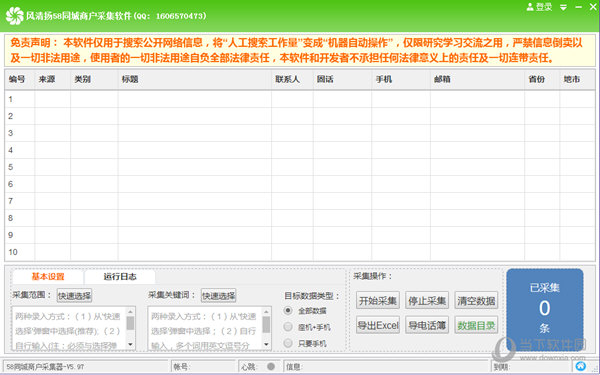Click the 登录 user login icon
The width and height of the screenshot is (600, 375).
coord(530,7)
